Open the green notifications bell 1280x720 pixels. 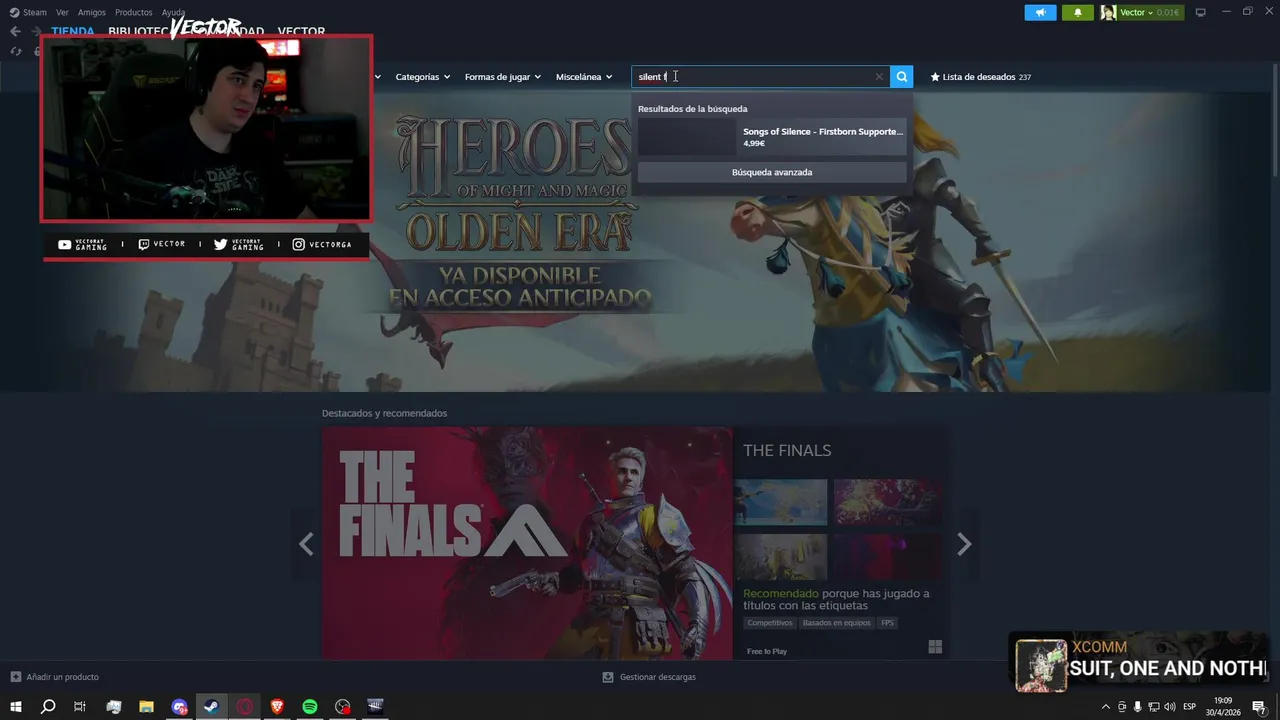pyautogui.click(x=1078, y=12)
